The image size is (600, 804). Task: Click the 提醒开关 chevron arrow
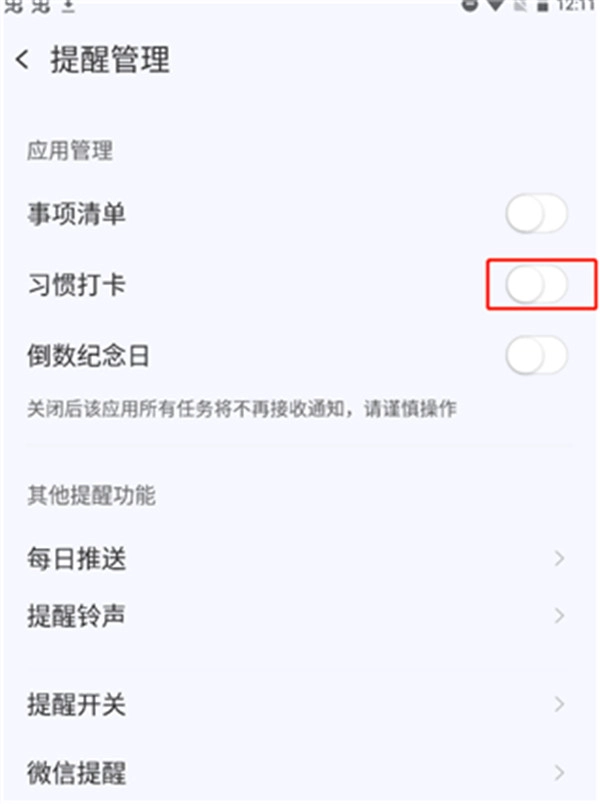(x=559, y=704)
